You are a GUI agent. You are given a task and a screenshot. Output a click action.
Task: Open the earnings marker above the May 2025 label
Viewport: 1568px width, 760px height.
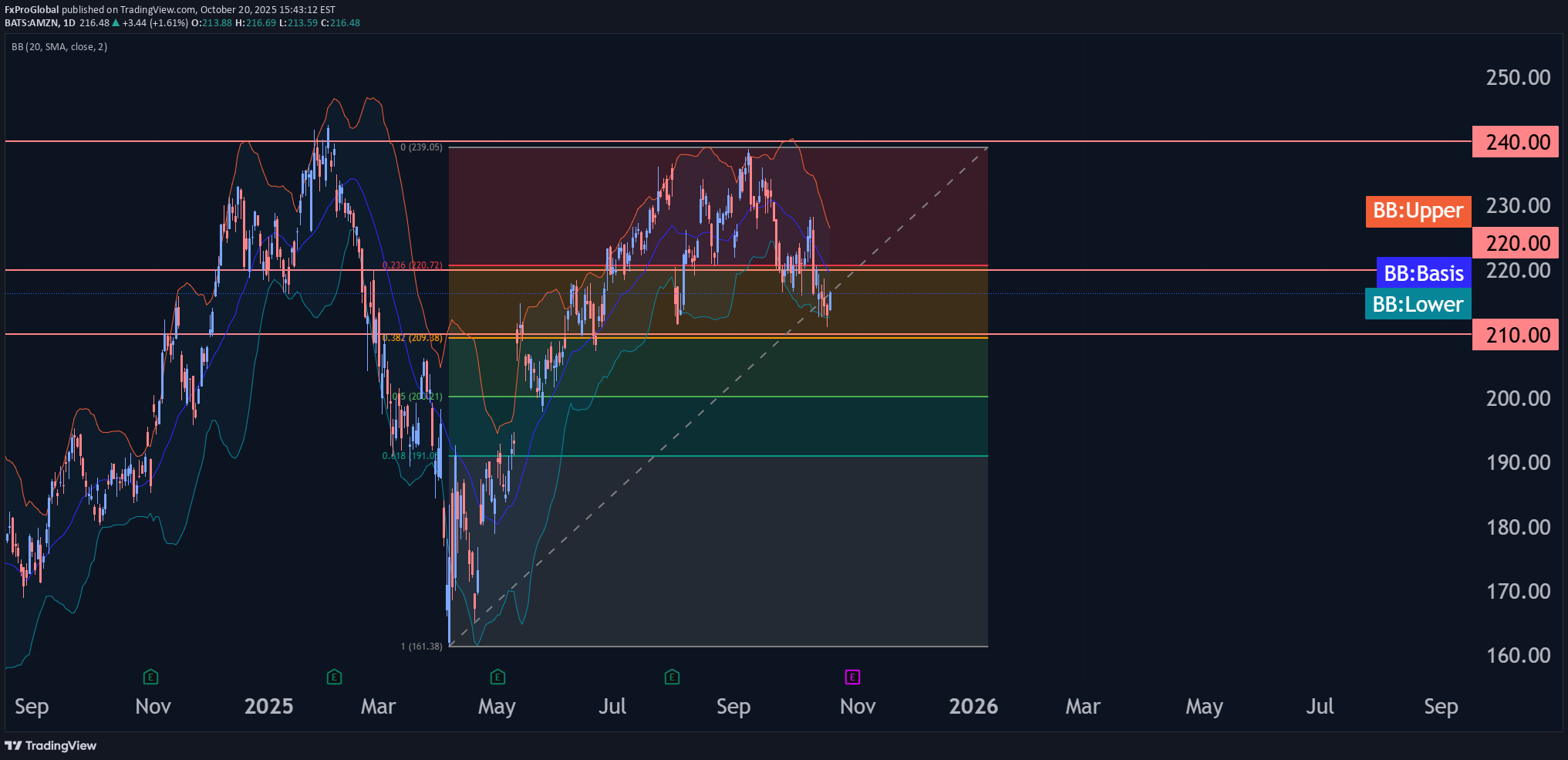tap(497, 677)
